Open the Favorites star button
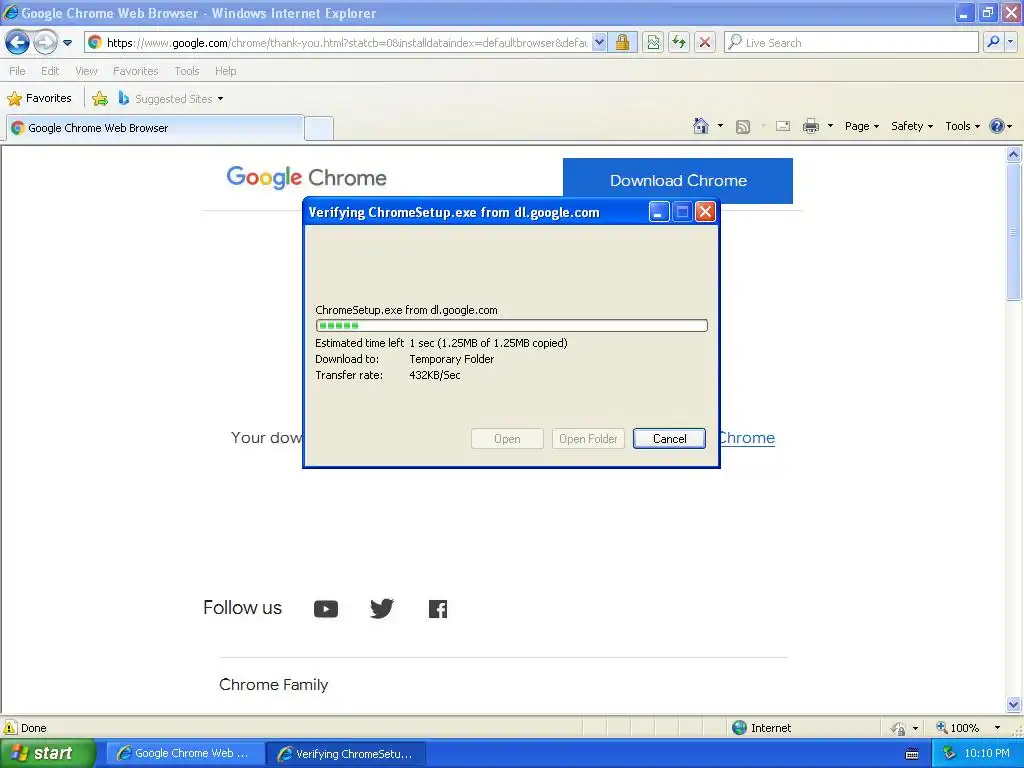This screenshot has width=1024, height=768. point(39,99)
